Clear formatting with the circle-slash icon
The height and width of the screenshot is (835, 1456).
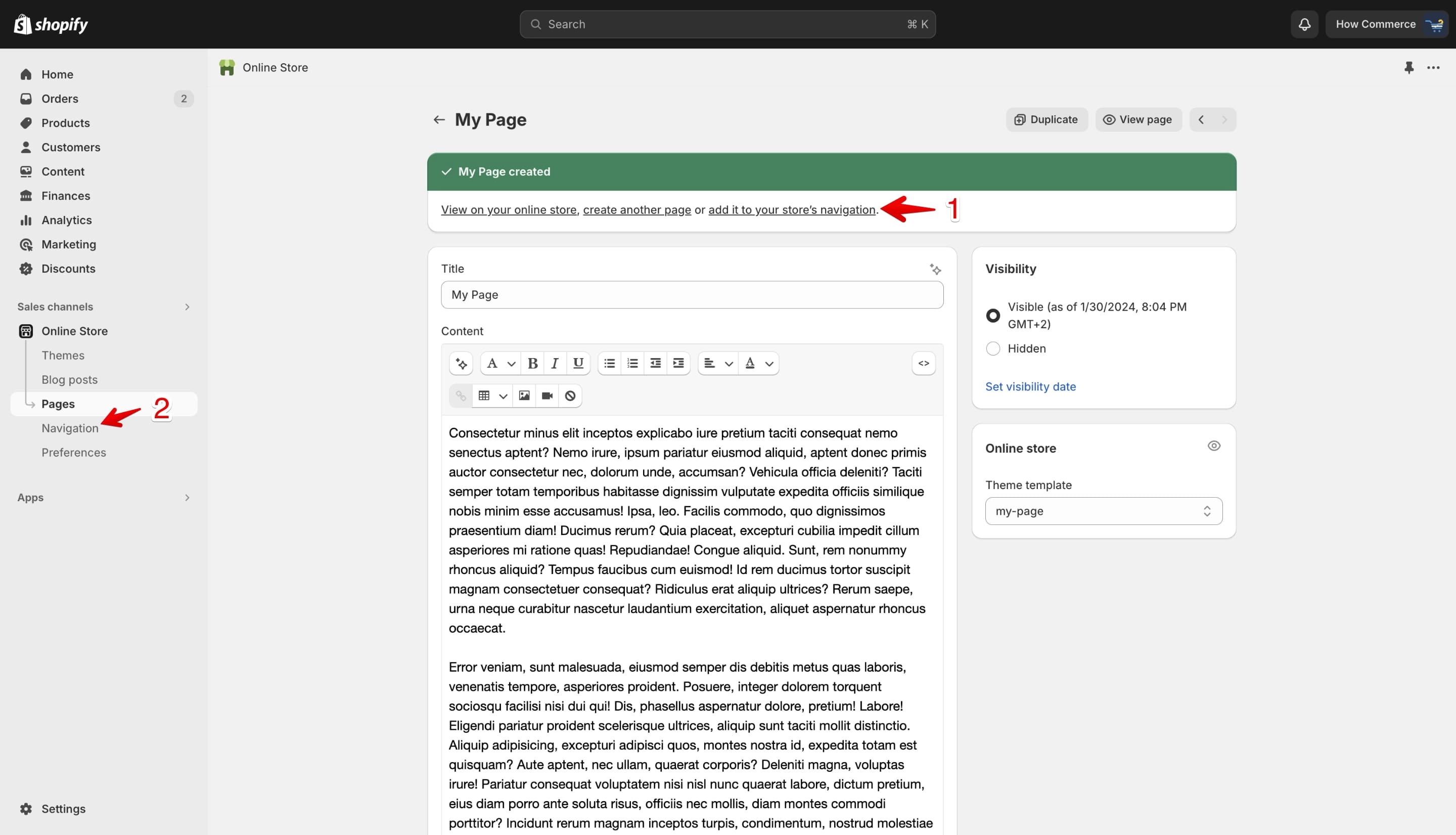click(x=570, y=395)
